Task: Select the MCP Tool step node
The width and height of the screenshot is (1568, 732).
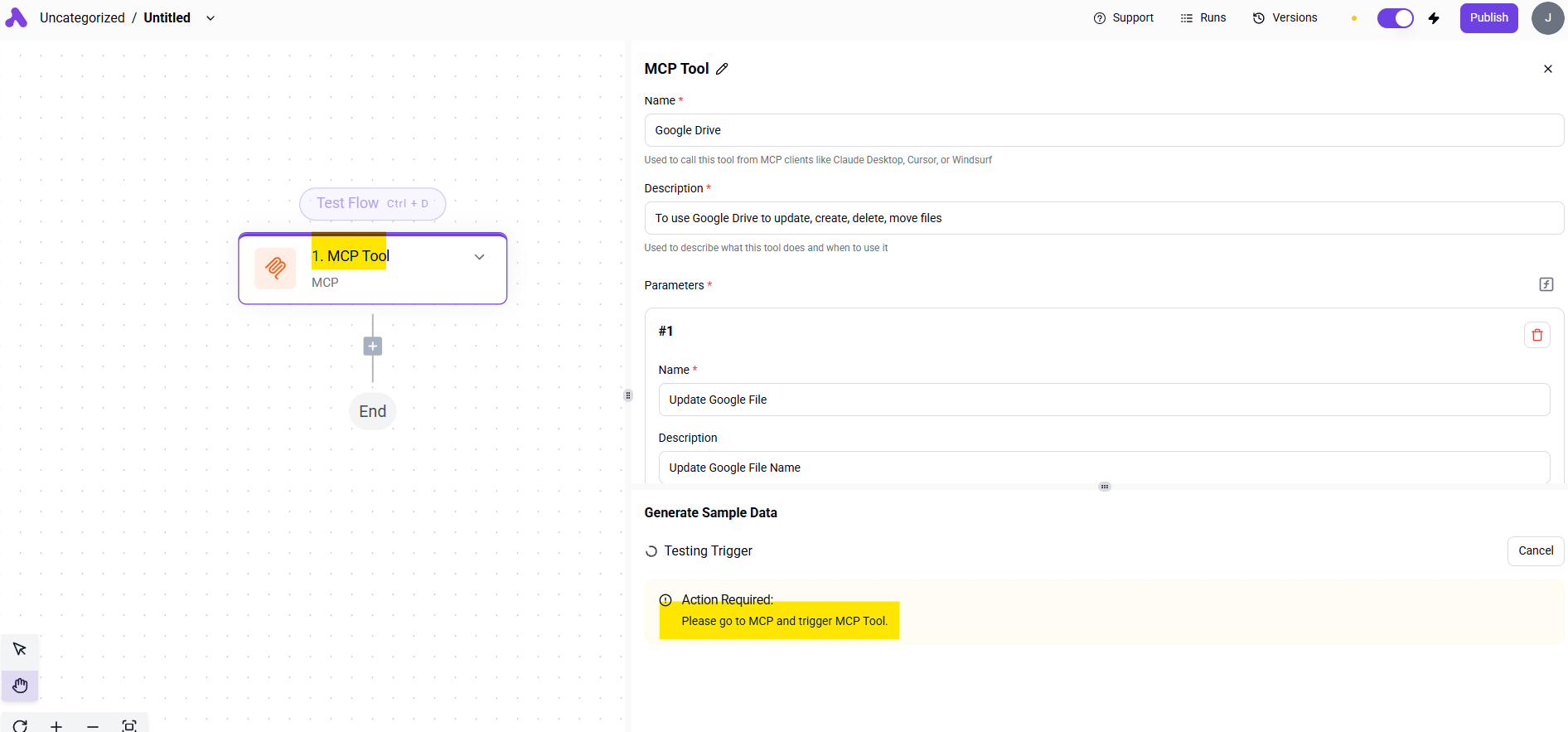Action: coord(372,269)
